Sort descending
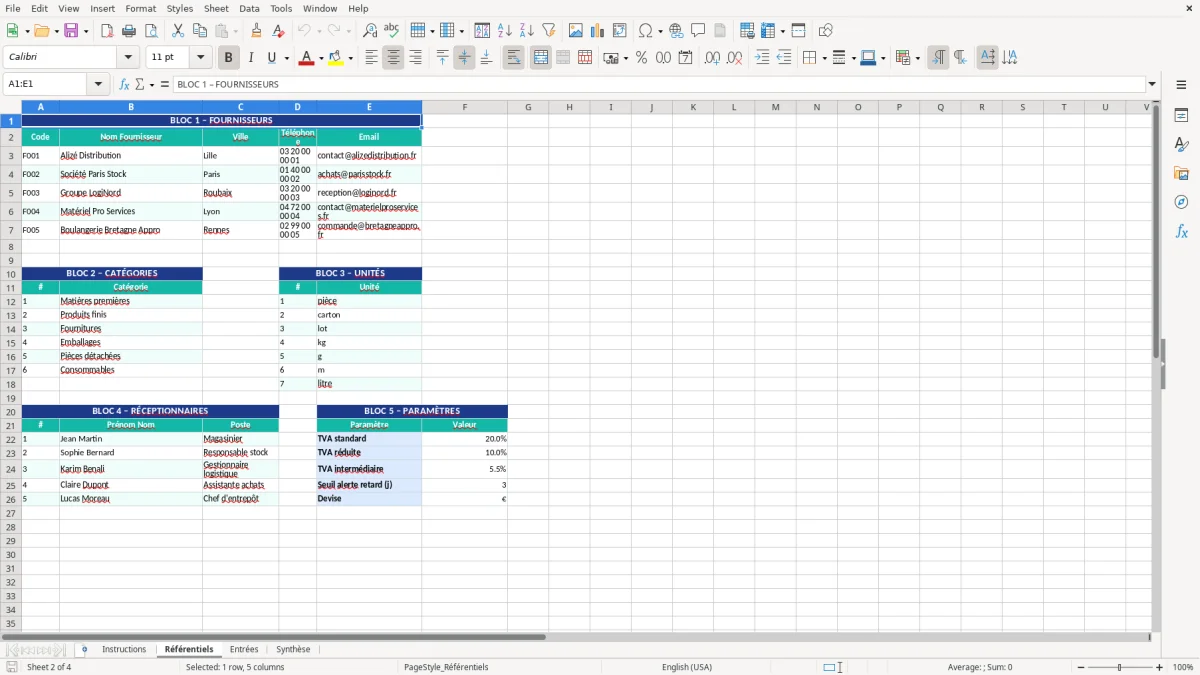This screenshot has height=675, width=1200. click(526, 31)
